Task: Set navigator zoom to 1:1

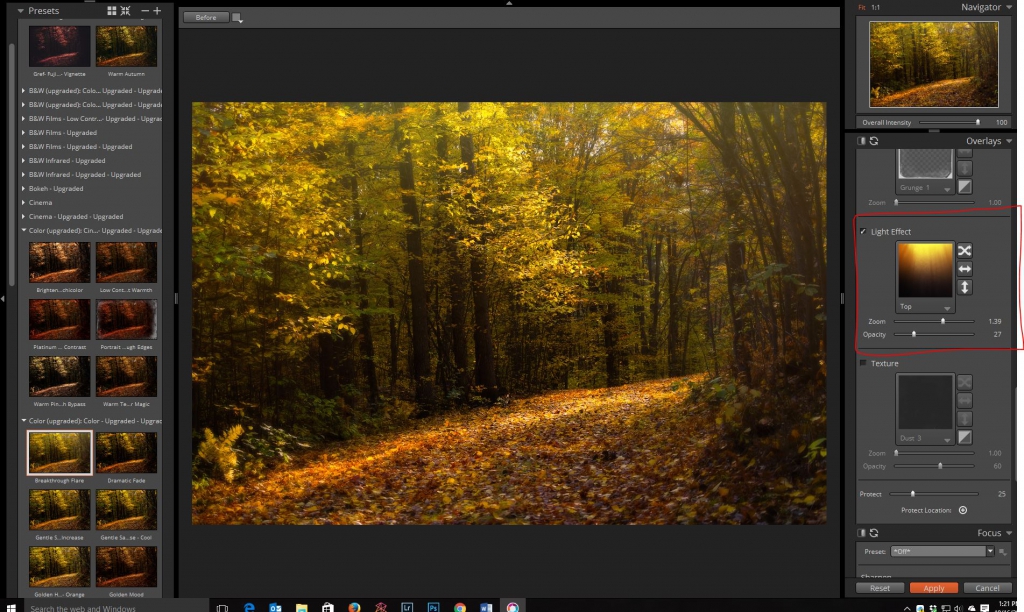Action: coord(875,7)
